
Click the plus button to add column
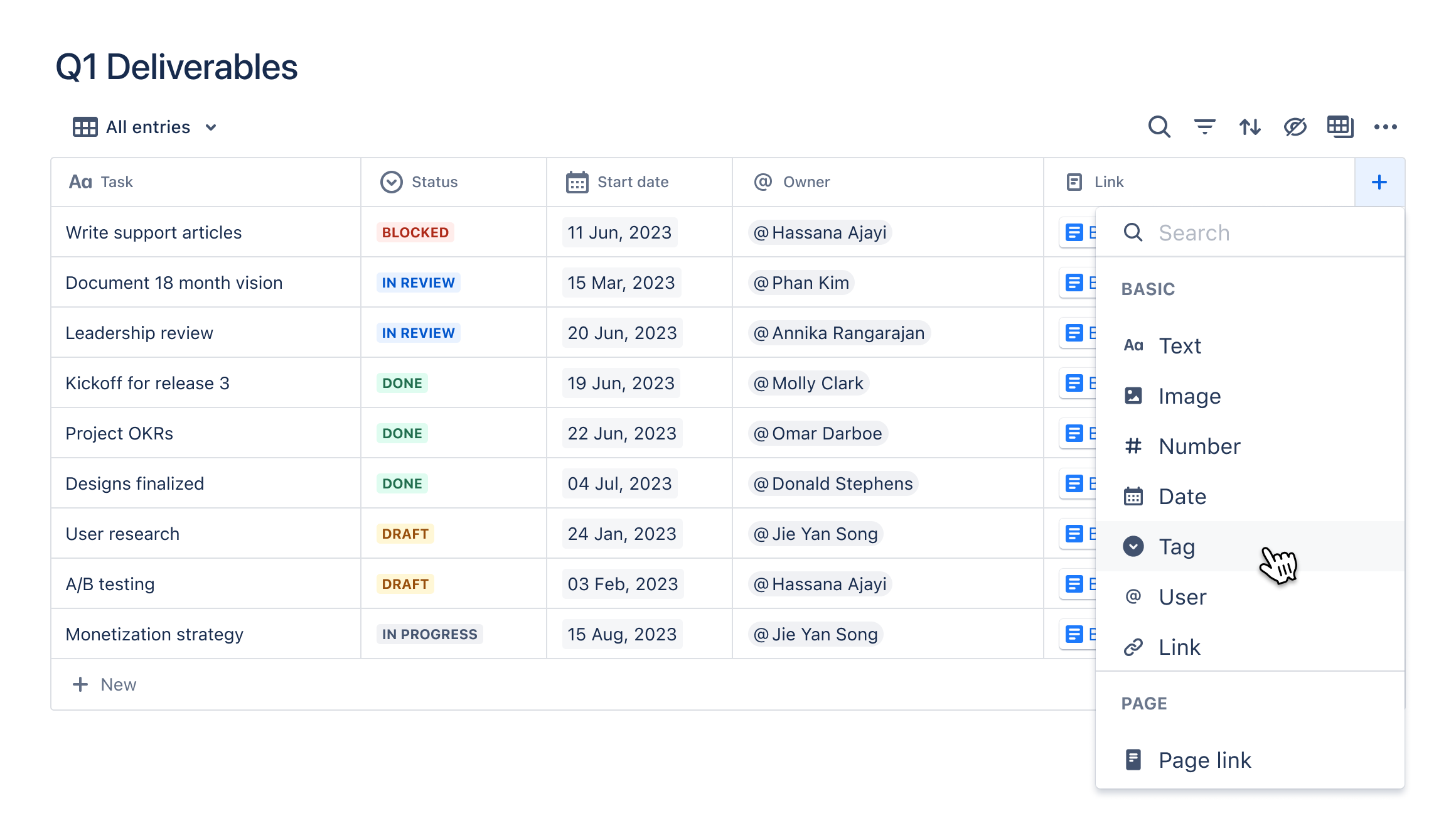(x=1379, y=182)
